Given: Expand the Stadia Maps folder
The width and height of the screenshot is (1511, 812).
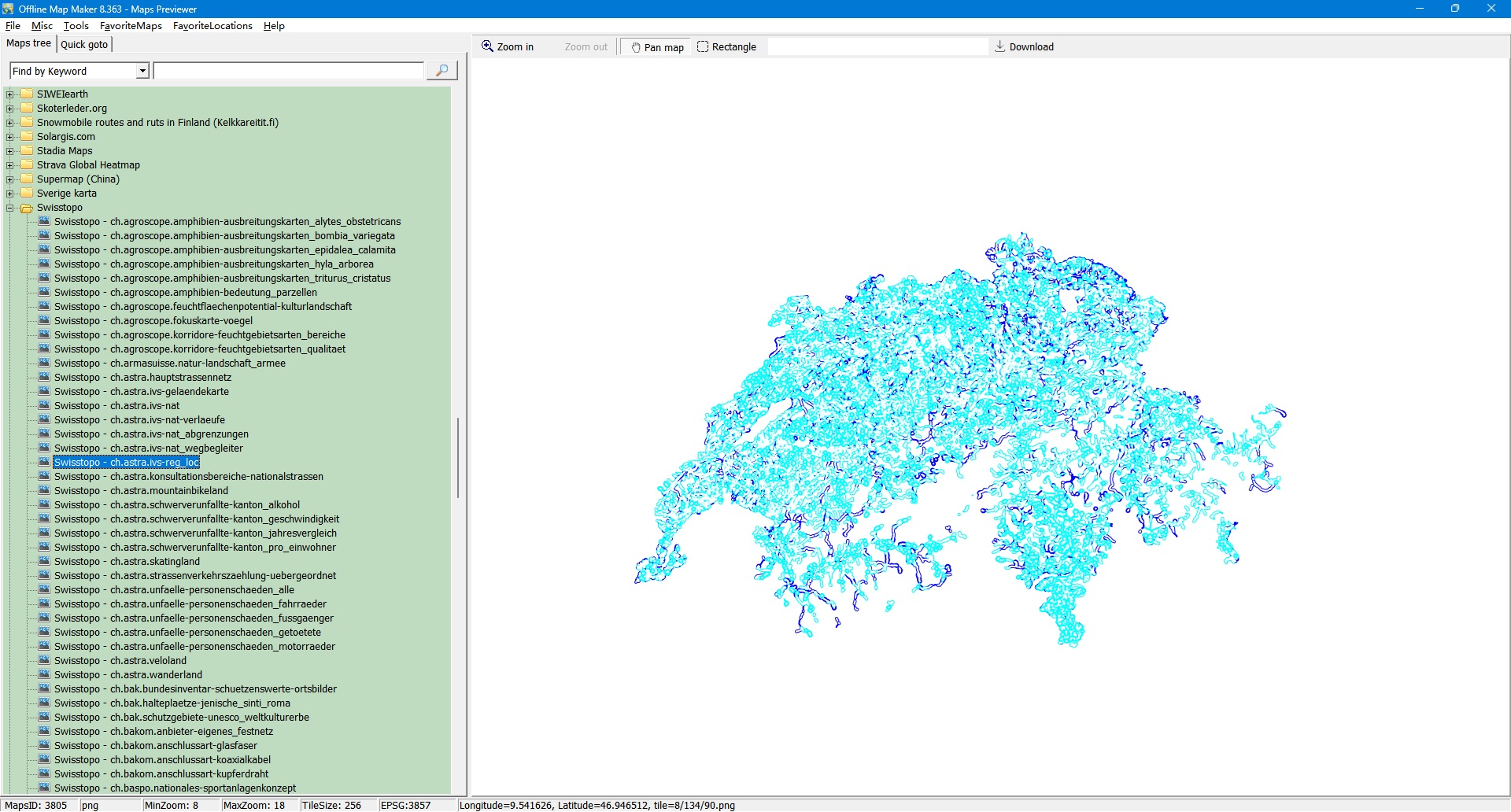Looking at the screenshot, I should click(10, 151).
